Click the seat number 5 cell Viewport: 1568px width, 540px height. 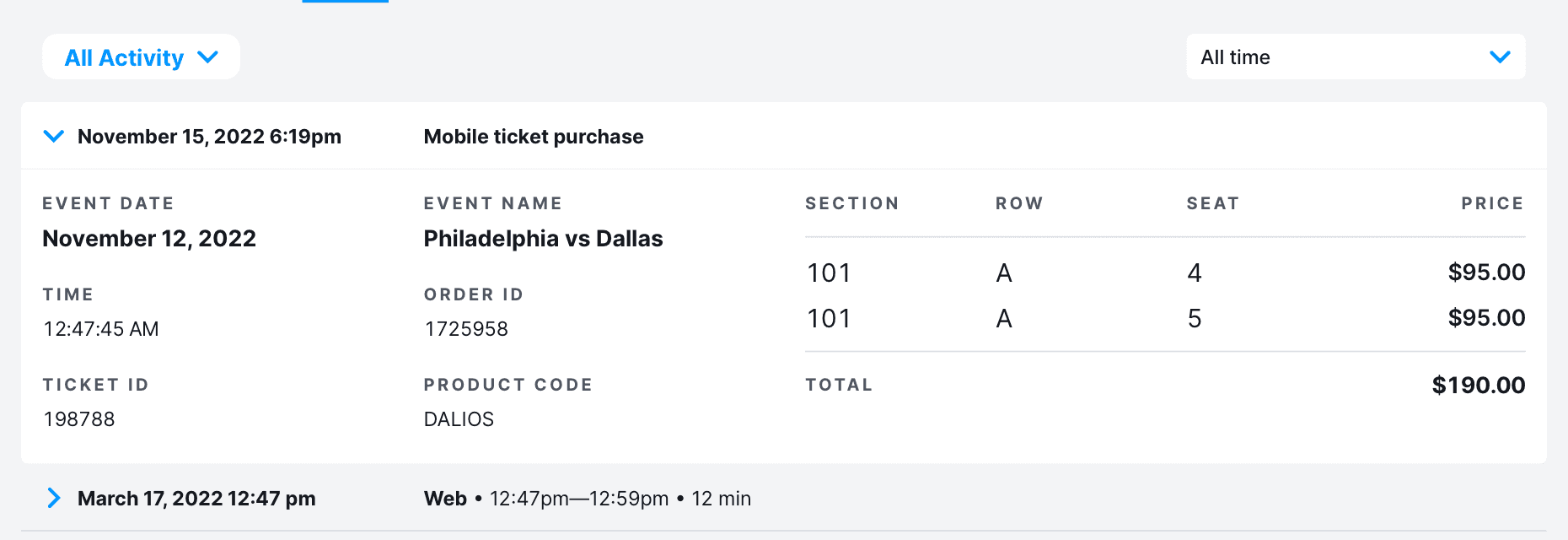[1195, 318]
